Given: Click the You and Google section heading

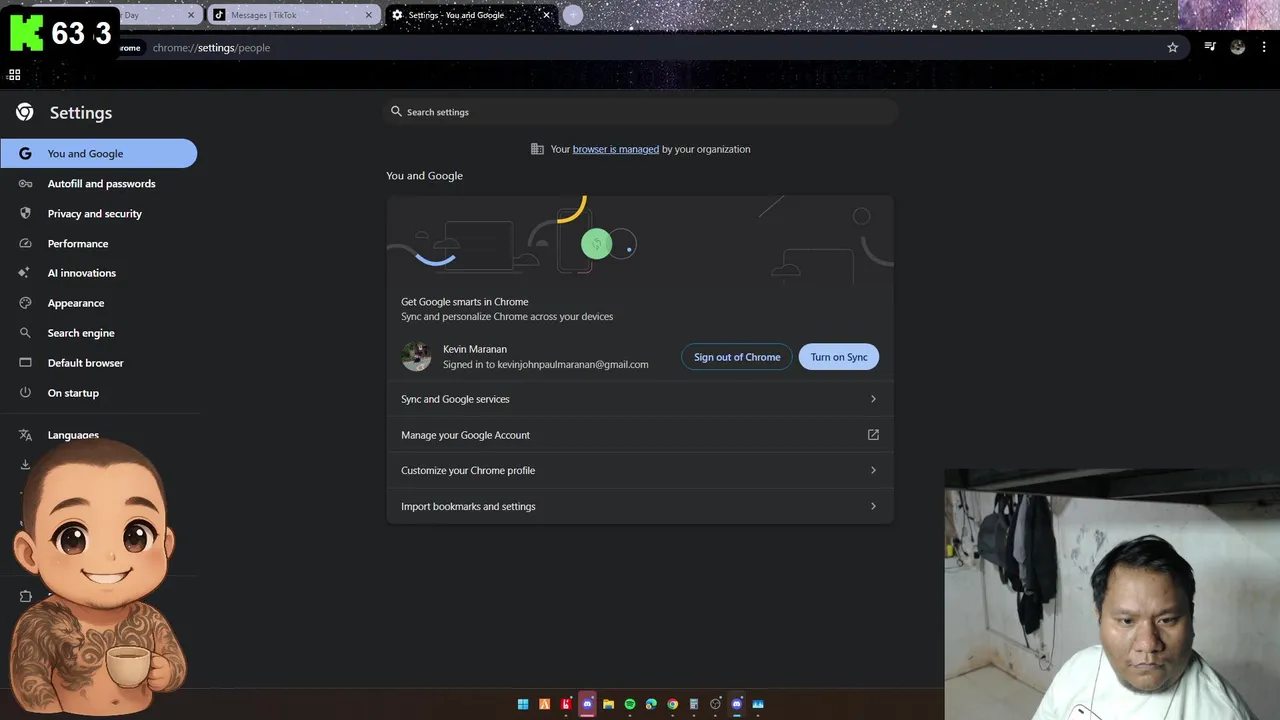Looking at the screenshot, I should (425, 175).
